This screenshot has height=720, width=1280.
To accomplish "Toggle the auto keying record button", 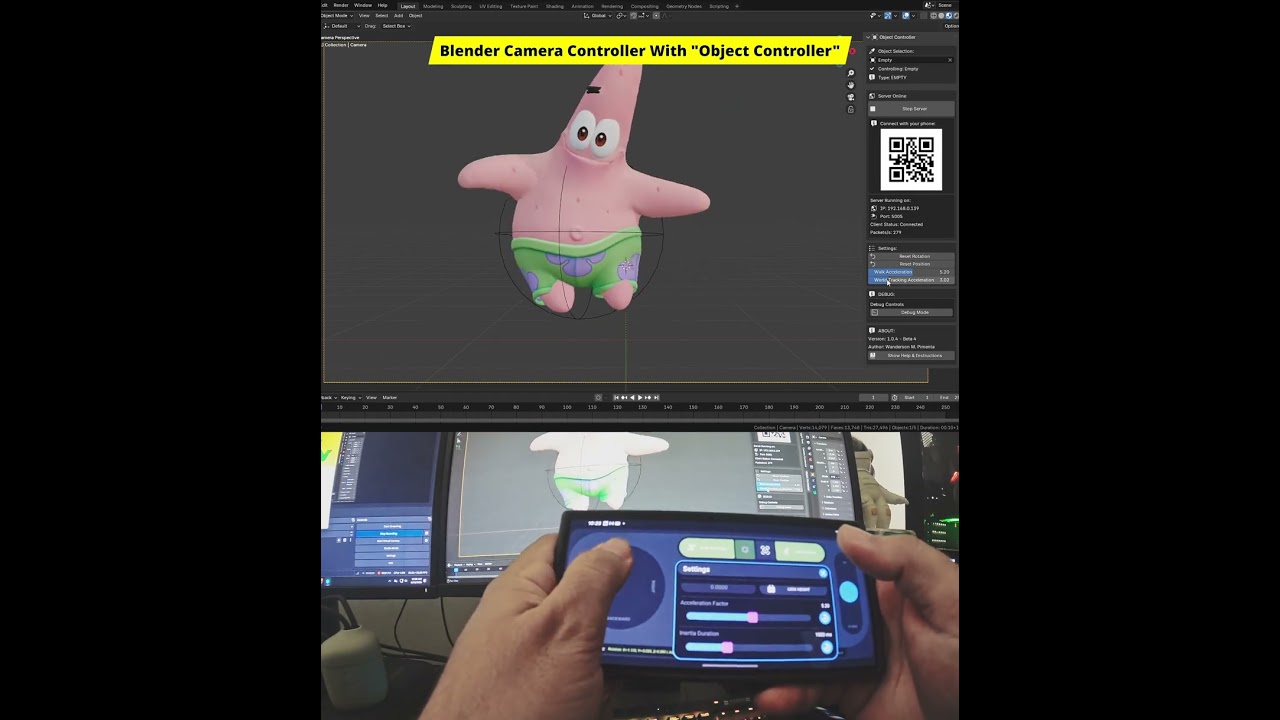I will point(599,397).
